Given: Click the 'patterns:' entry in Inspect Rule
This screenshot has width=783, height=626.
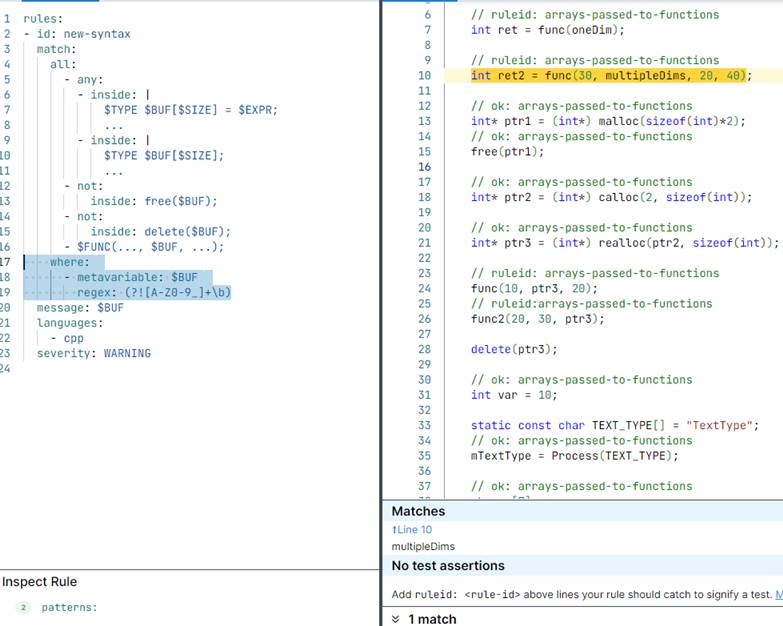Looking at the screenshot, I should (69, 608).
